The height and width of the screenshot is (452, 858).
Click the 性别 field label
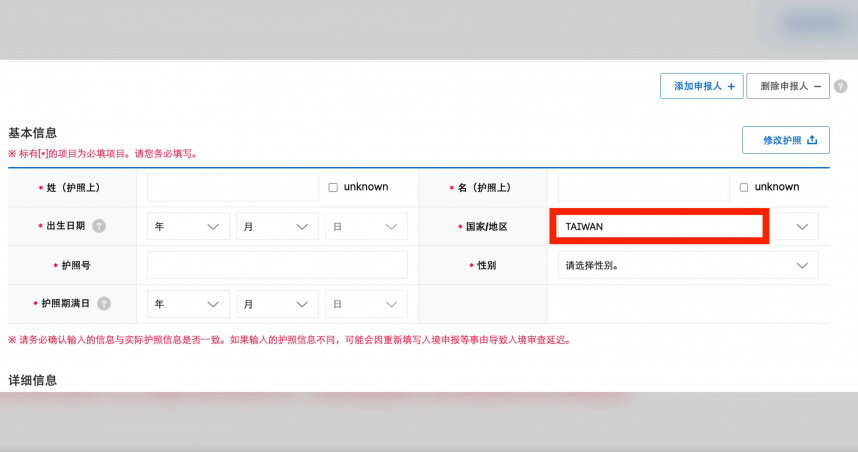[486, 265]
